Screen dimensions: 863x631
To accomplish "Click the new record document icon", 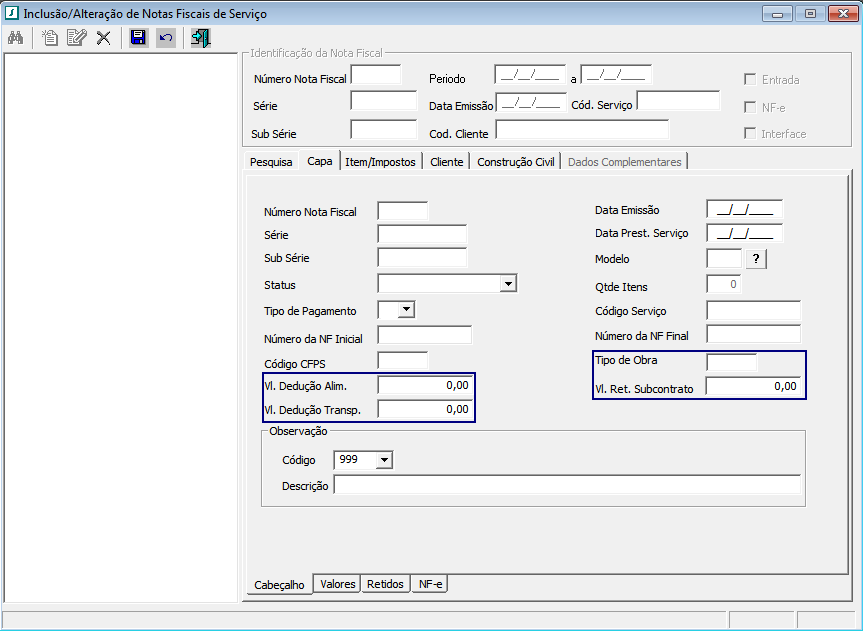I will click(x=49, y=38).
